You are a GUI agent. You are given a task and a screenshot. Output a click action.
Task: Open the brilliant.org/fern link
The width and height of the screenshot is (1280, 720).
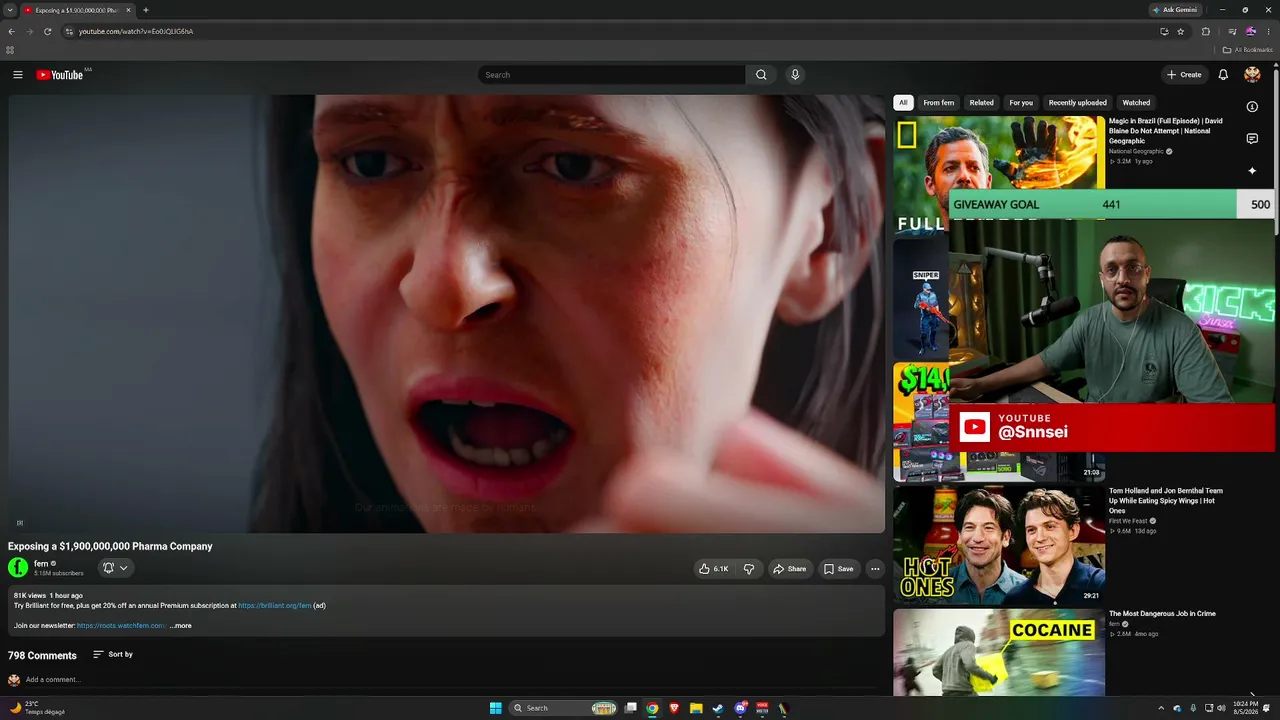click(x=275, y=606)
